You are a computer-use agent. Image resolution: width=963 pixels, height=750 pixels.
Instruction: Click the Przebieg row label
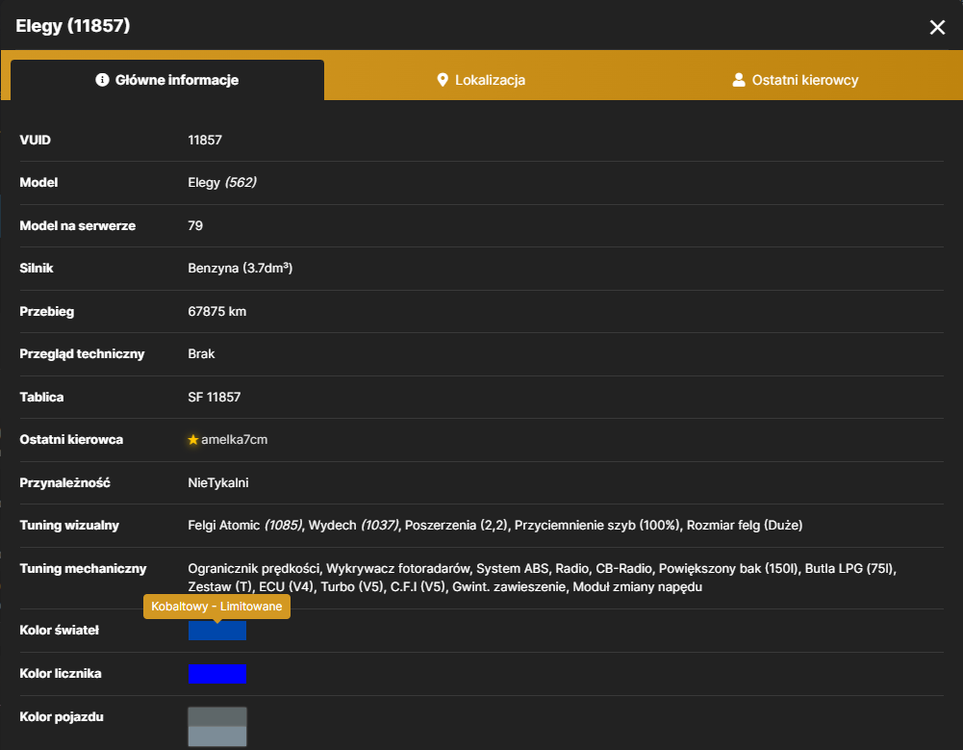[x=47, y=311]
